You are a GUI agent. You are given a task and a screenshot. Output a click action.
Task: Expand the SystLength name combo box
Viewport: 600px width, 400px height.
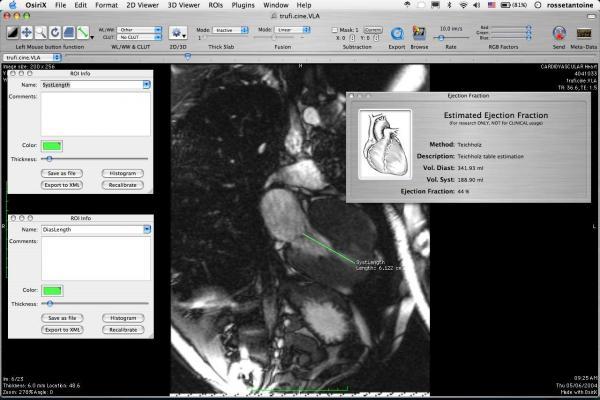pyautogui.click(x=145, y=86)
